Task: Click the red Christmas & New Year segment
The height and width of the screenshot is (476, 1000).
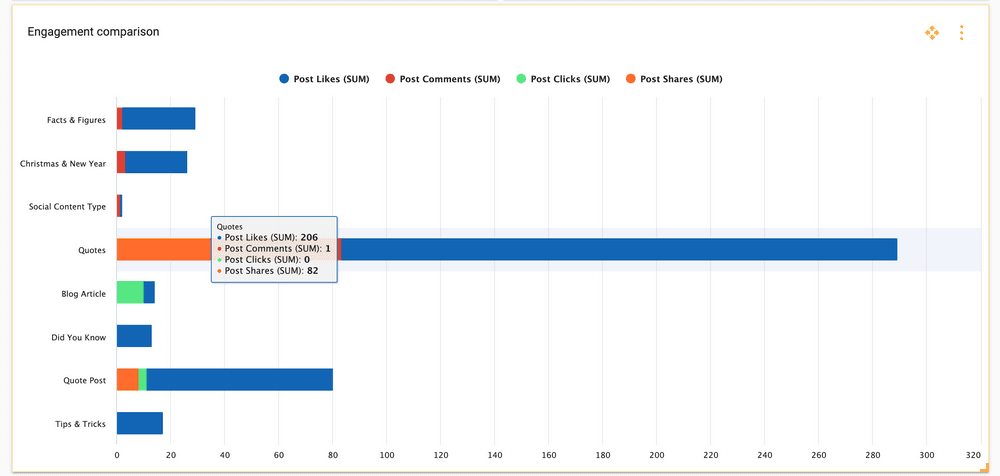Action: point(121,162)
